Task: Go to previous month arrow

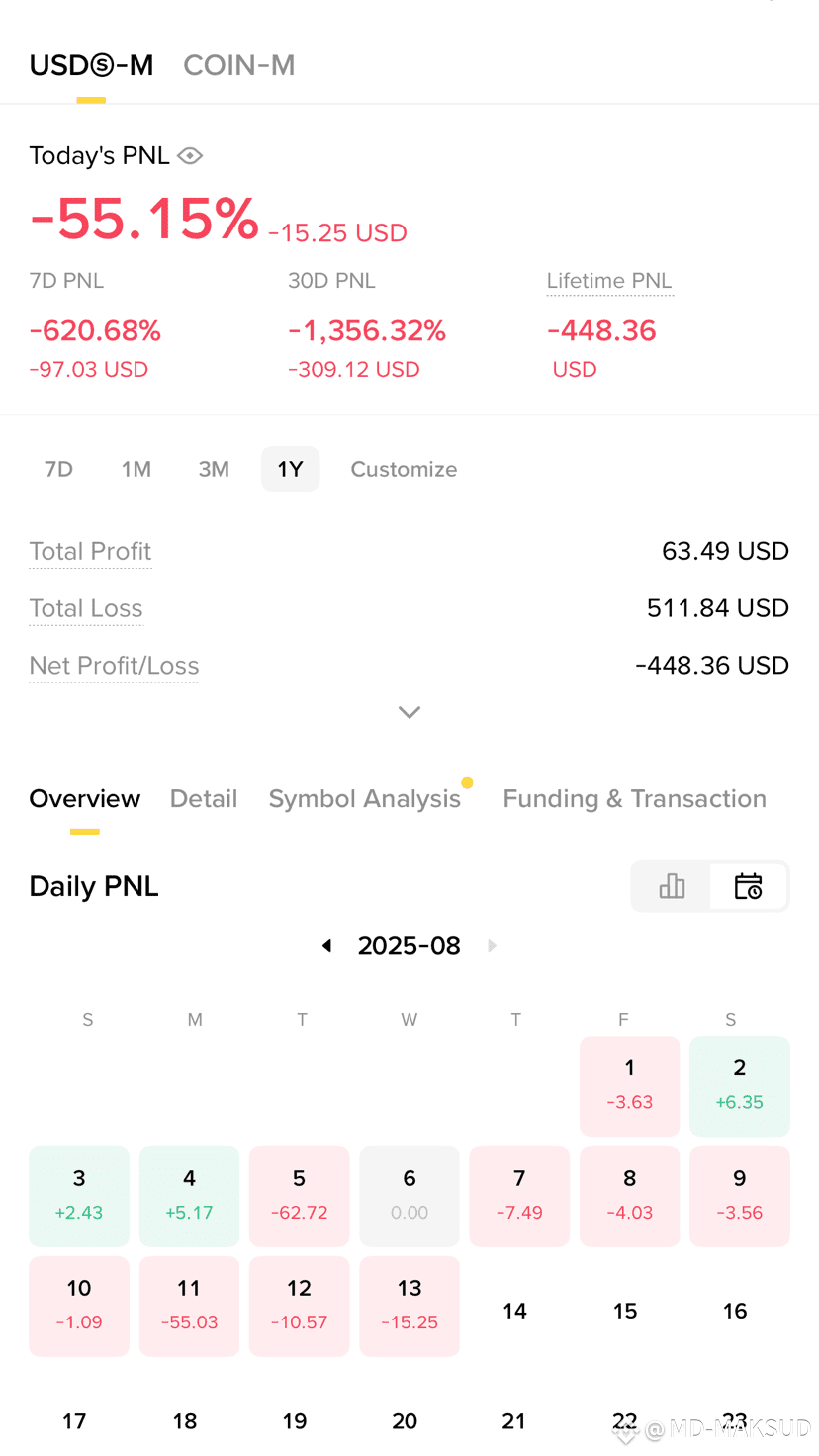Action: pyautogui.click(x=326, y=946)
